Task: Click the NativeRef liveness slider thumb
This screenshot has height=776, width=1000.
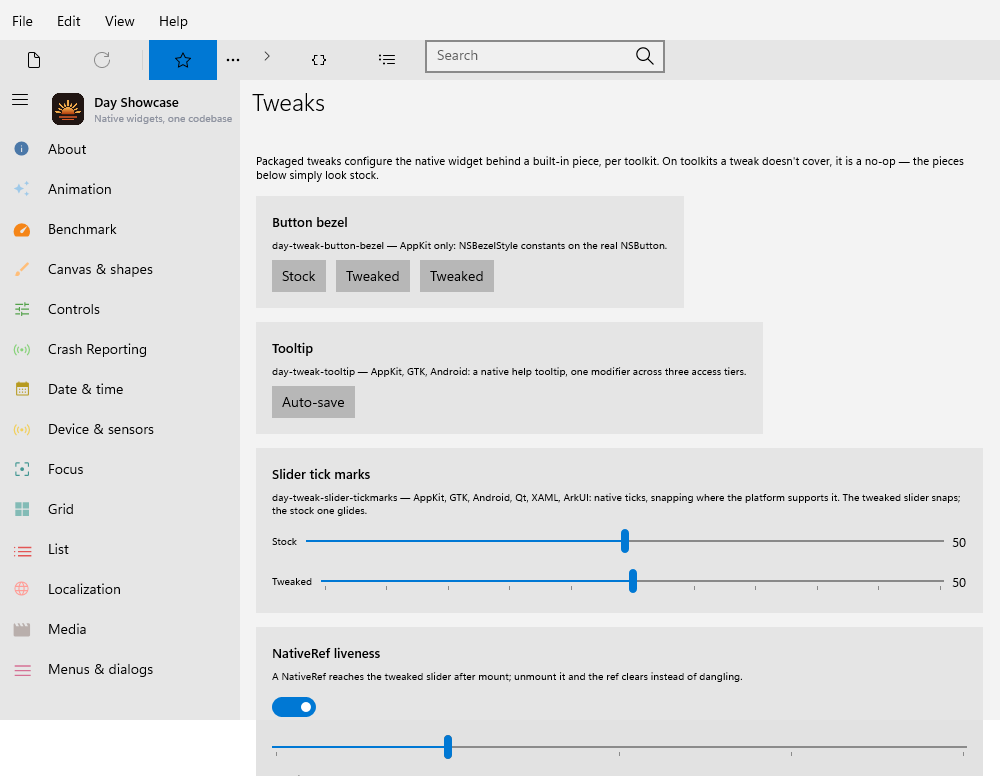Action: click(448, 747)
